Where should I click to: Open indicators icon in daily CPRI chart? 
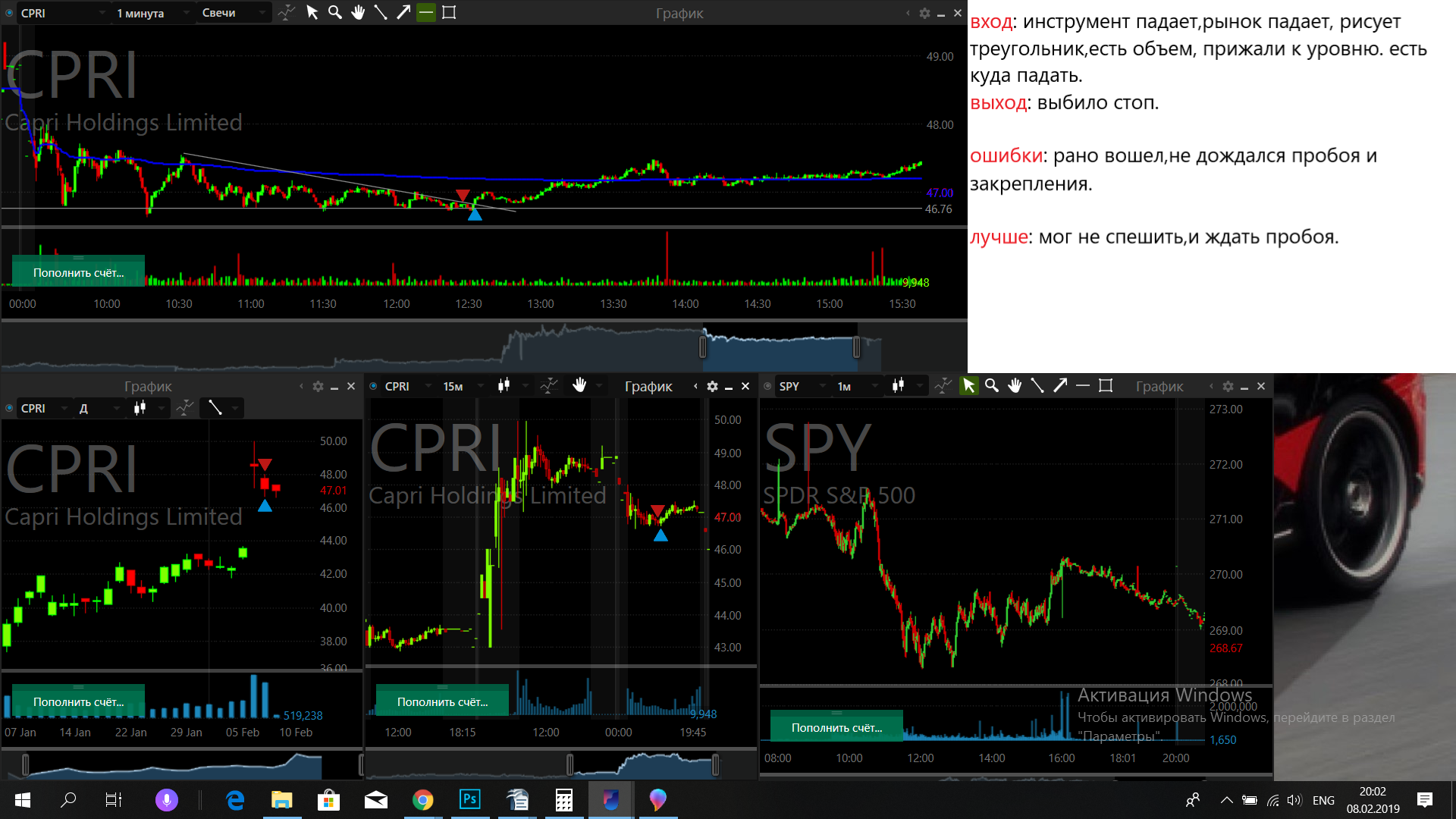[x=185, y=408]
